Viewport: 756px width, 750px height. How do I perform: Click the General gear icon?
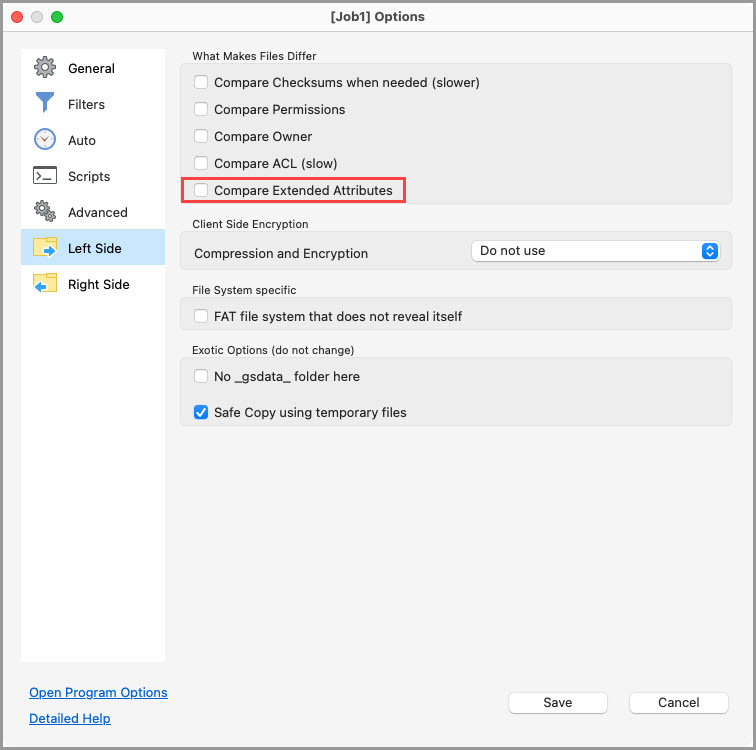click(x=45, y=68)
